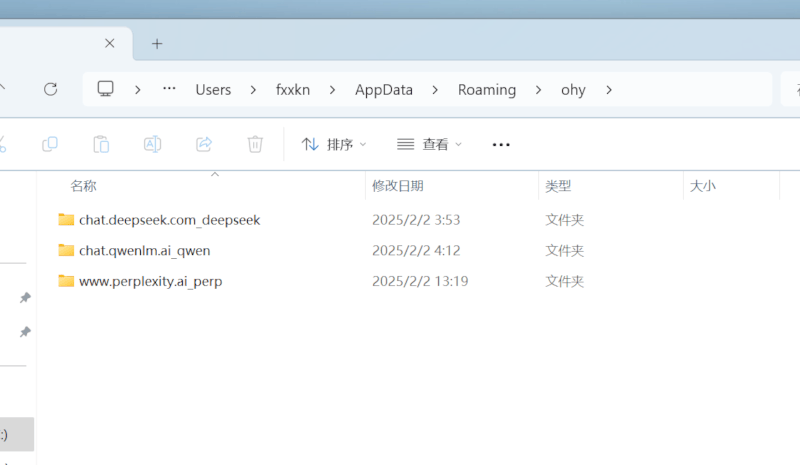Click the Refresh icon in the navigation bar
Viewport: 800px width, 465px height.
click(x=50, y=89)
